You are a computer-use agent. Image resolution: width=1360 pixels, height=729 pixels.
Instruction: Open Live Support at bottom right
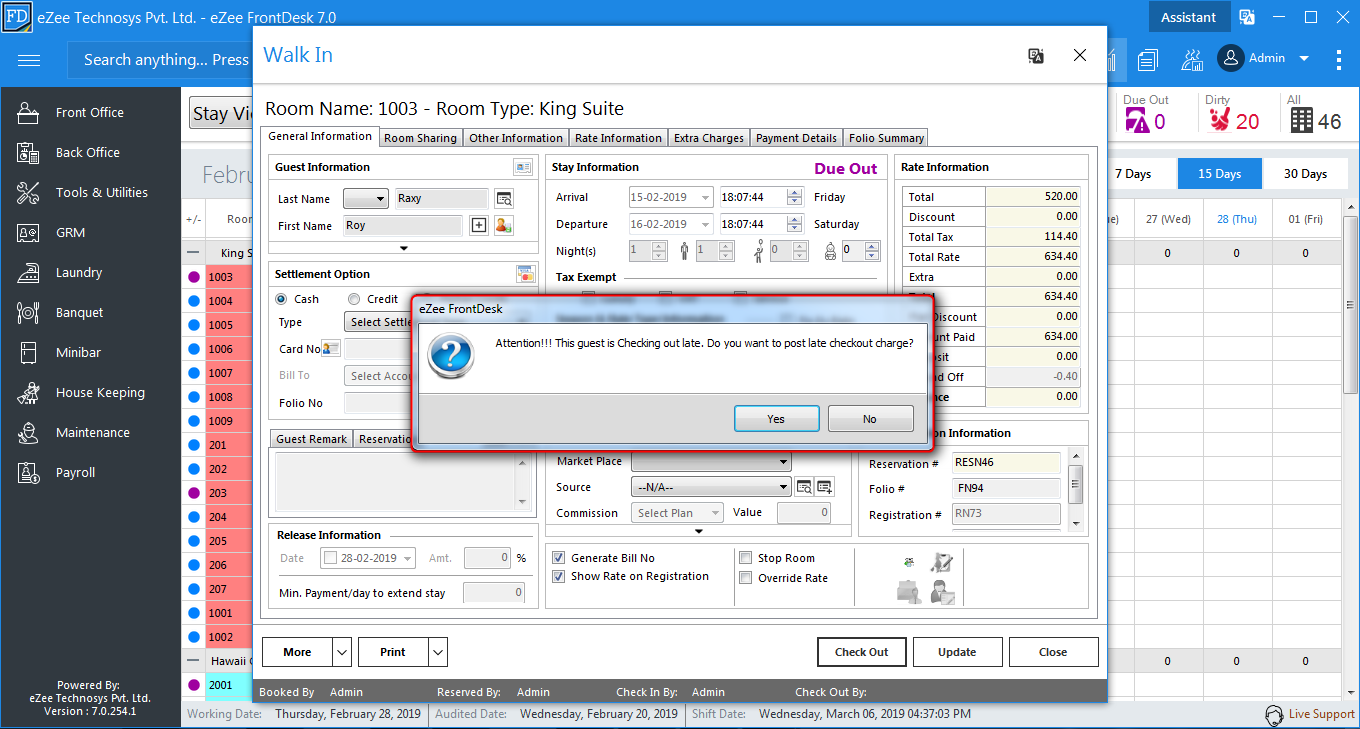pyautogui.click(x=1310, y=714)
